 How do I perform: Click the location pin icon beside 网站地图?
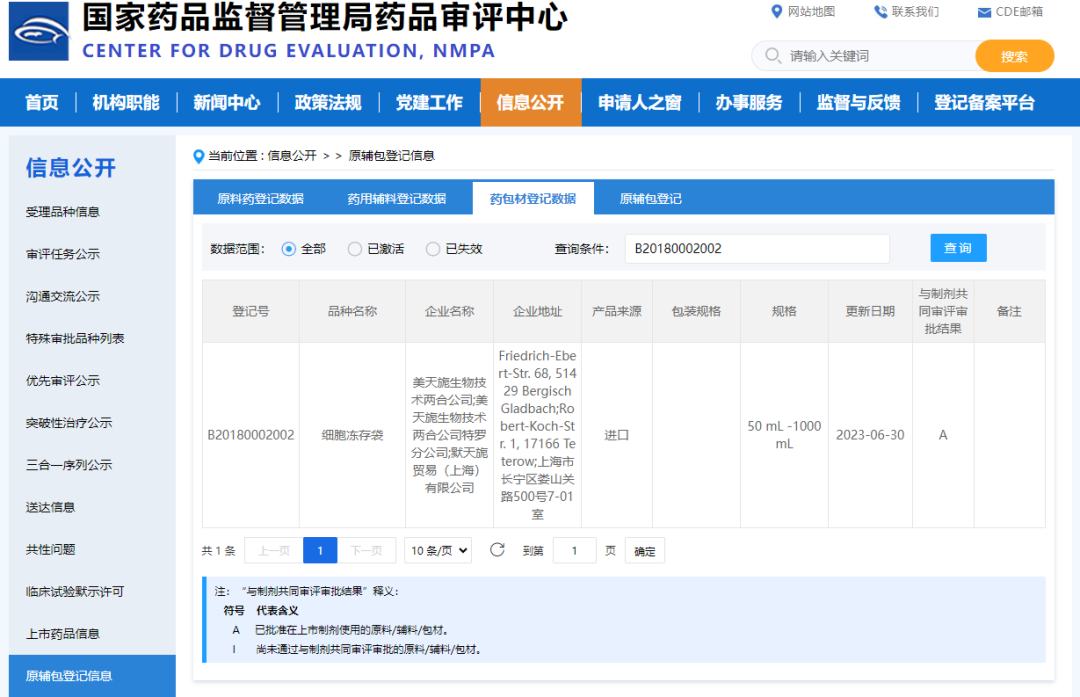[x=776, y=12]
